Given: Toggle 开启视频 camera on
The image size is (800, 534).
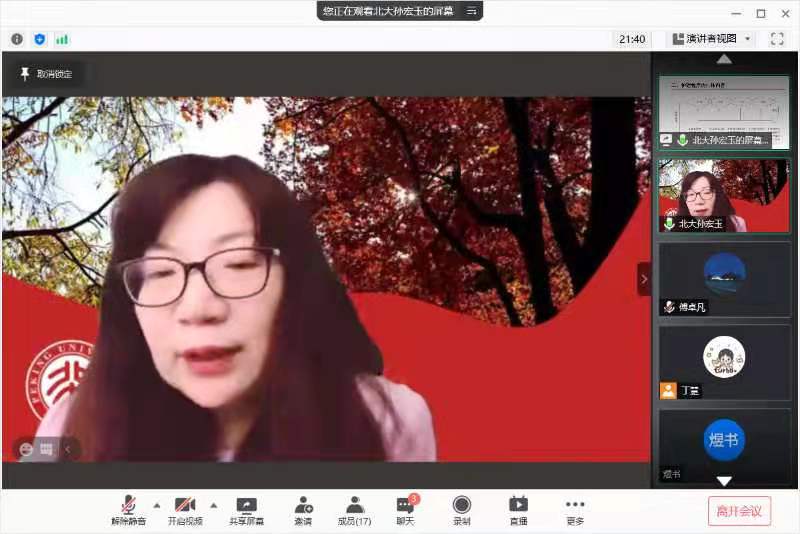Looking at the screenshot, I should (x=185, y=511).
